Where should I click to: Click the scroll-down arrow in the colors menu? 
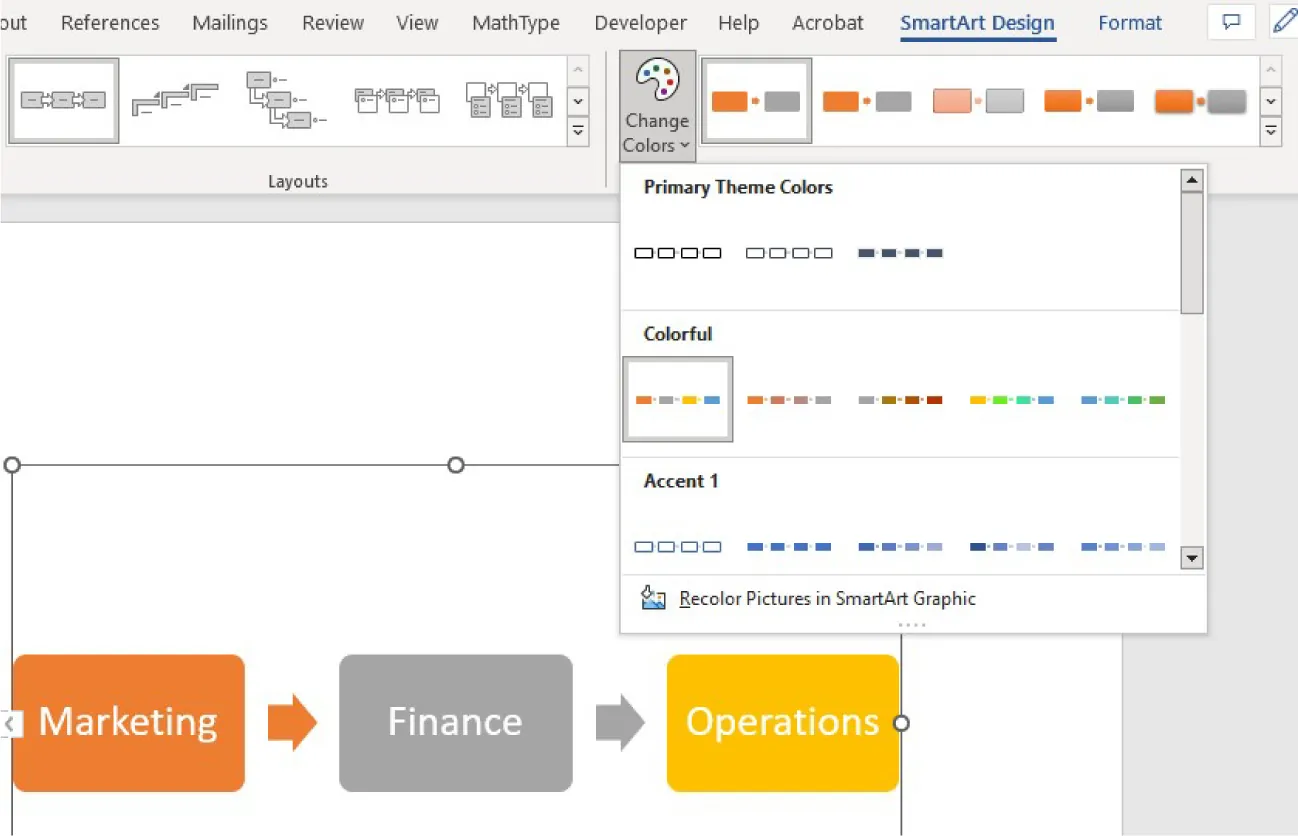pos(1191,558)
